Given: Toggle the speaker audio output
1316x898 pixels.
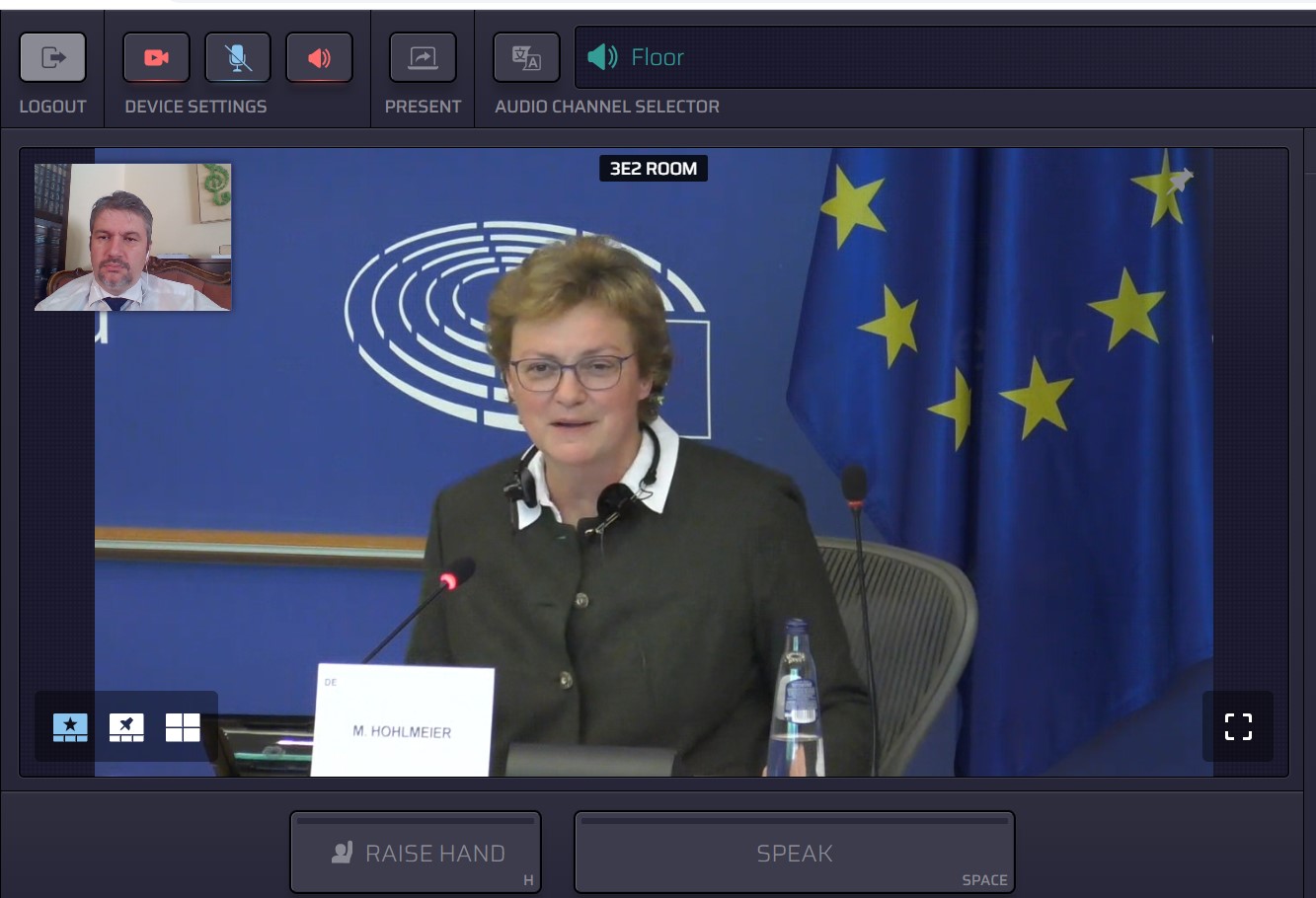Looking at the screenshot, I should [319, 57].
